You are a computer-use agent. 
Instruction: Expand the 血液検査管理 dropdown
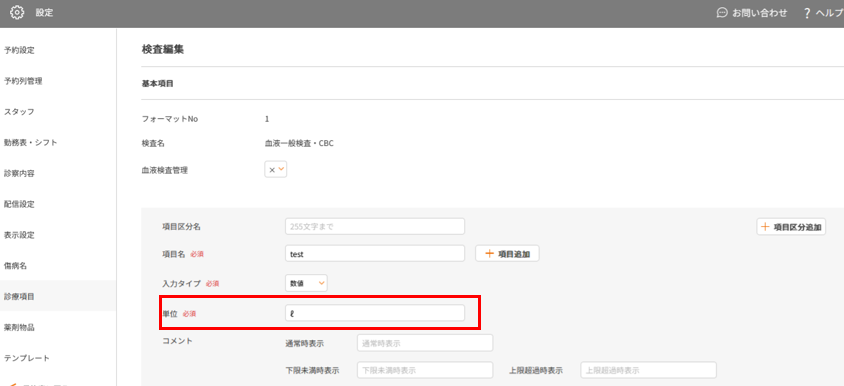coord(276,170)
